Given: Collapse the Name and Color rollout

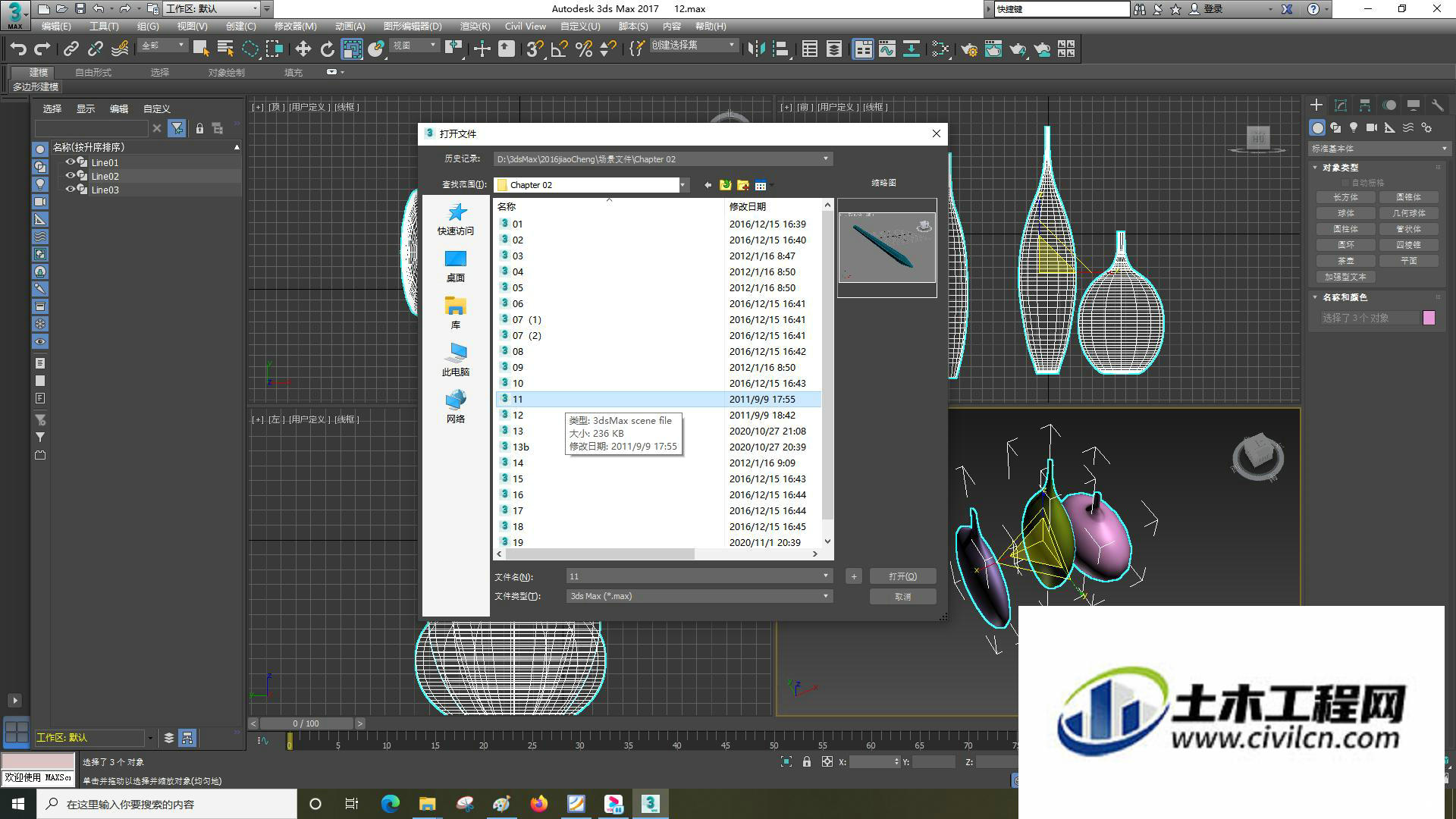Looking at the screenshot, I should click(1315, 297).
